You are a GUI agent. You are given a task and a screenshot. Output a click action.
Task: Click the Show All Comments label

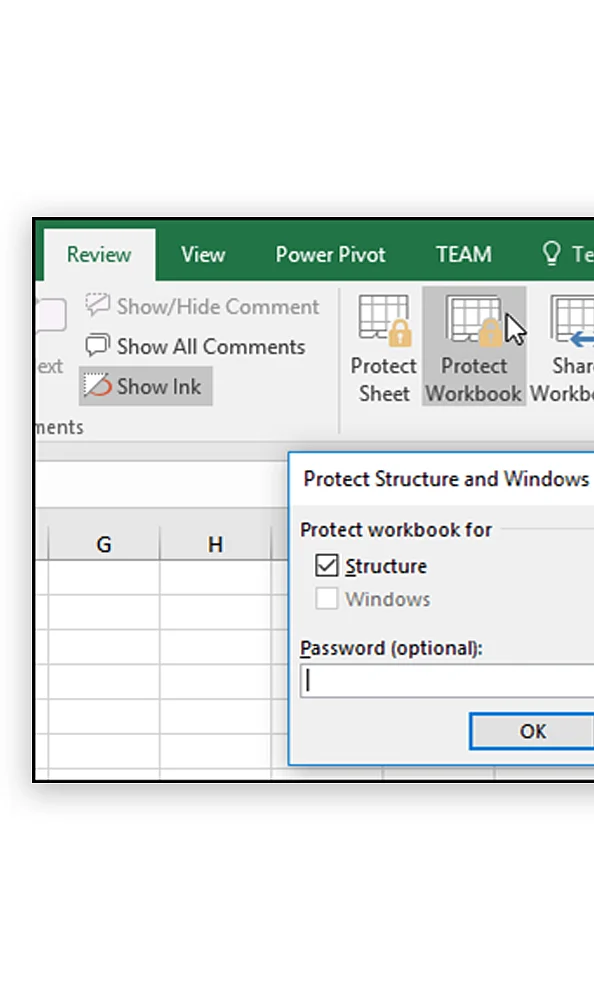pyautogui.click(x=211, y=346)
